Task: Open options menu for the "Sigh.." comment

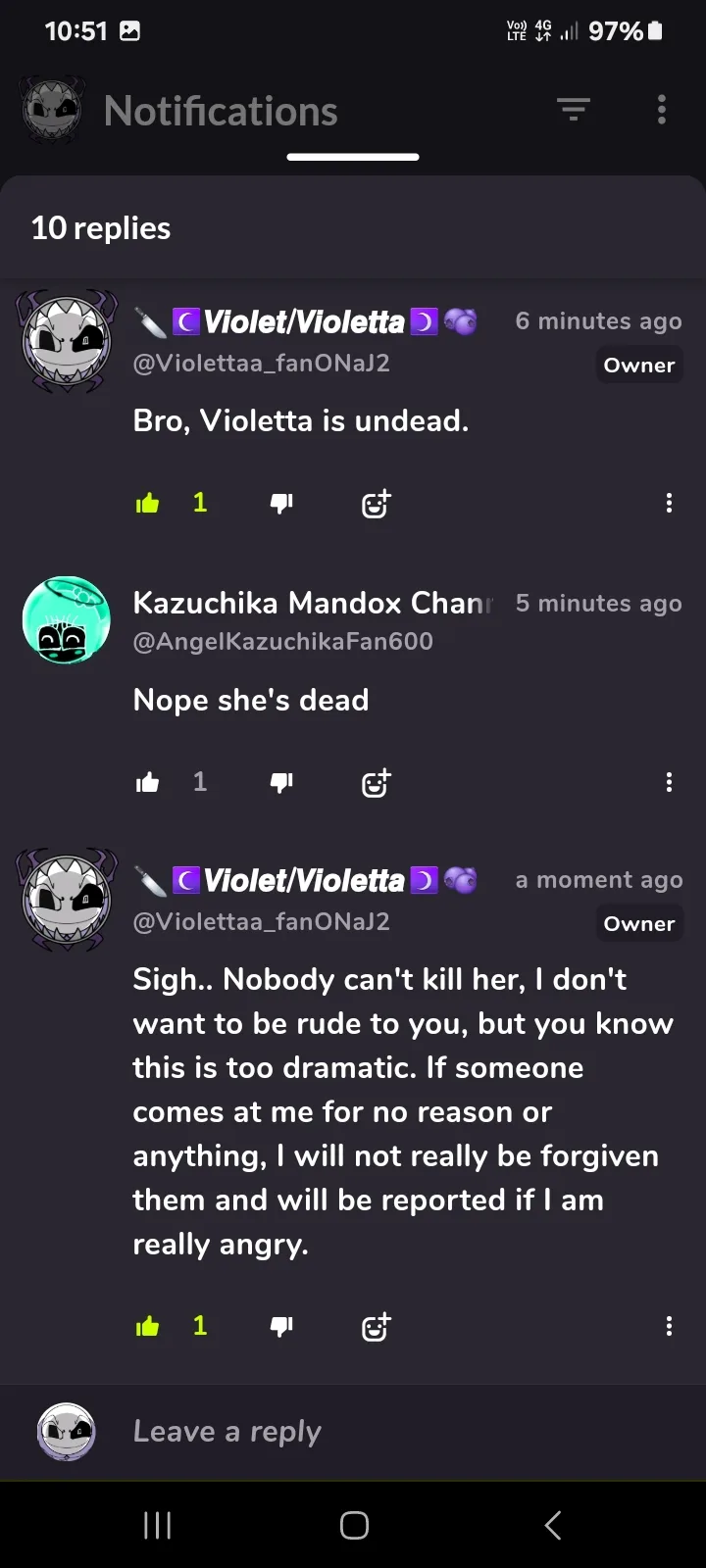Action: 669,1327
